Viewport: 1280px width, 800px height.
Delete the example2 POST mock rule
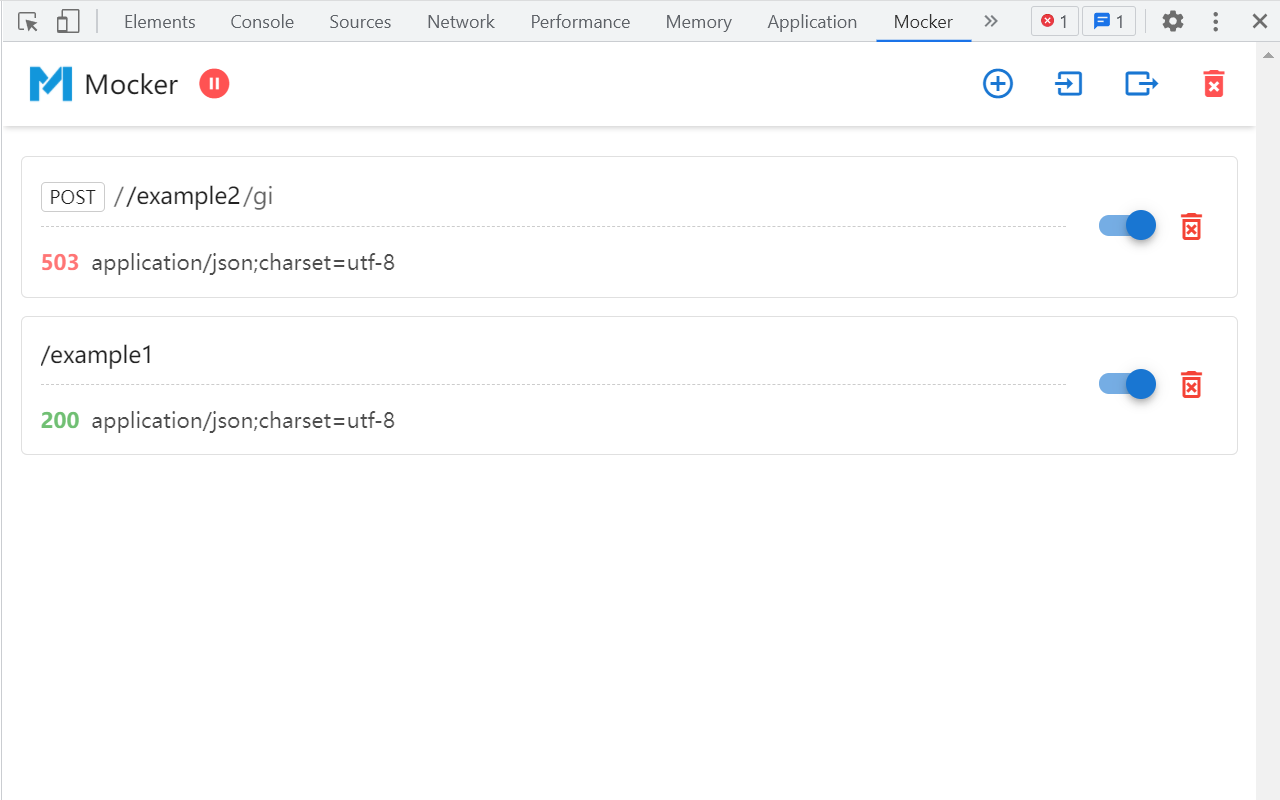click(1191, 227)
